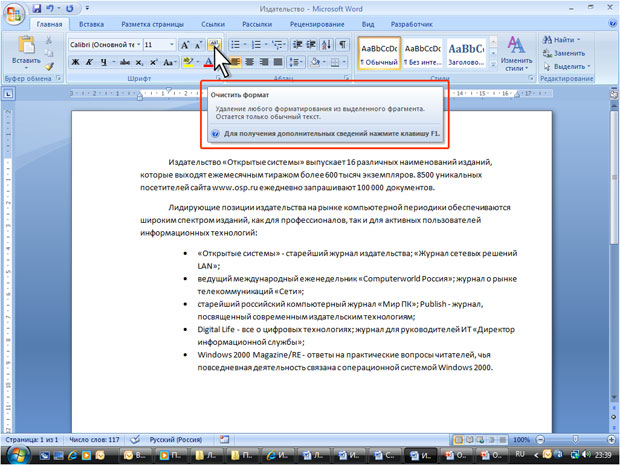The height and width of the screenshot is (465, 620).
Task: Toggle bold (Ж) formatting
Action: (75, 62)
